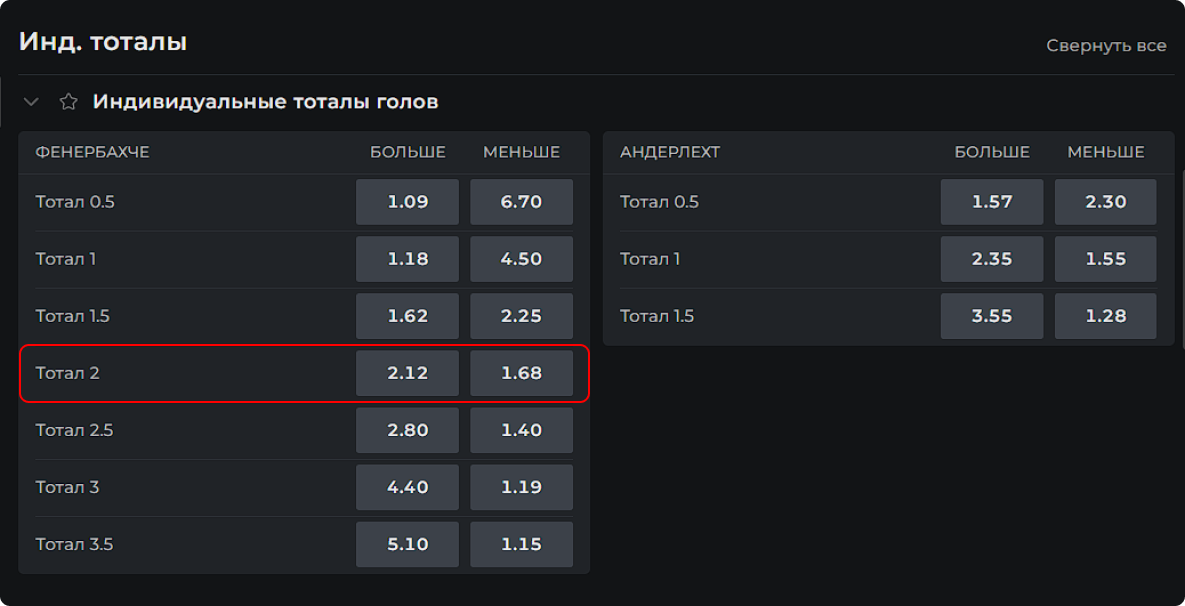Image resolution: width=1185 pixels, height=606 pixels.
Task: Pick Андерлехт Тотал 1.5 Меньше at 1.28
Action: point(1105,316)
